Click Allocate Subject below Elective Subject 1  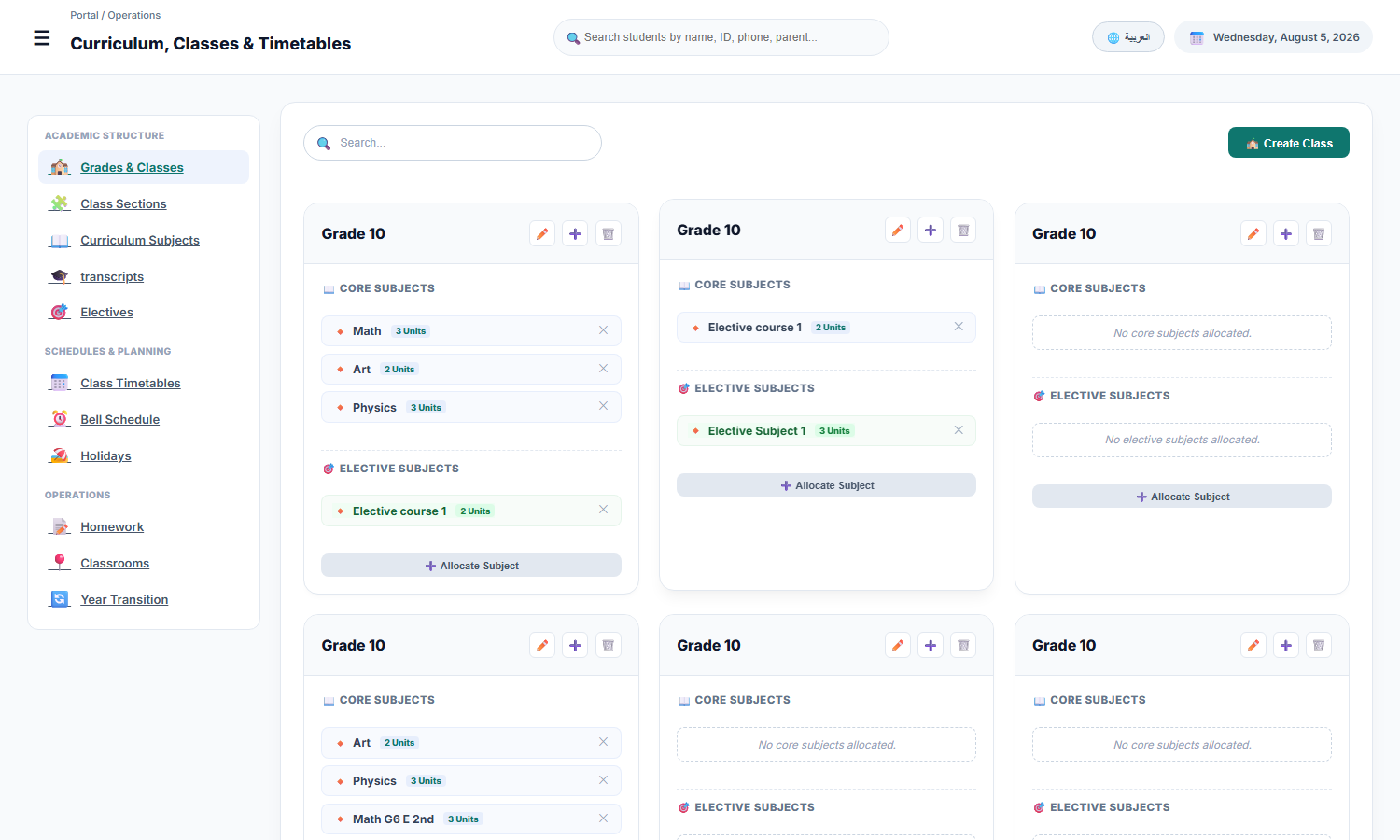(x=826, y=485)
